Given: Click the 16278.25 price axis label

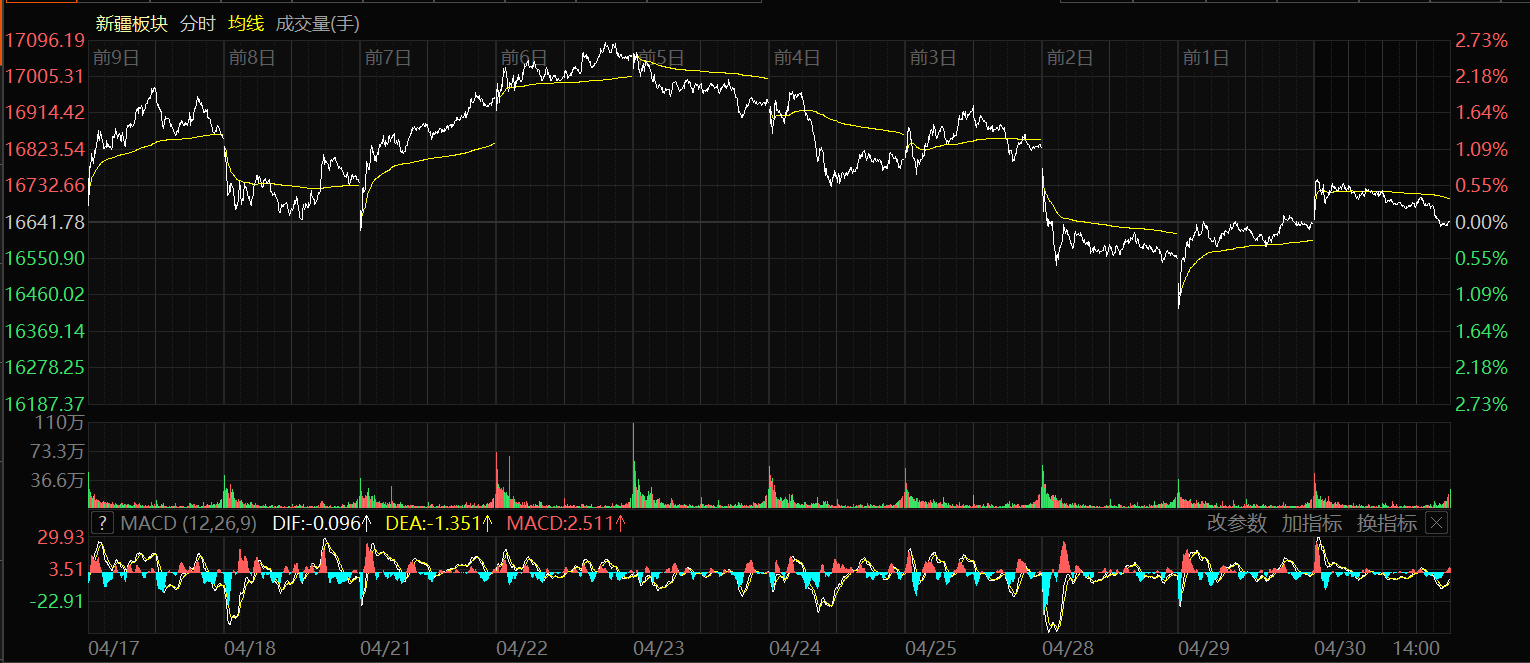Looking at the screenshot, I should [x=45, y=367].
